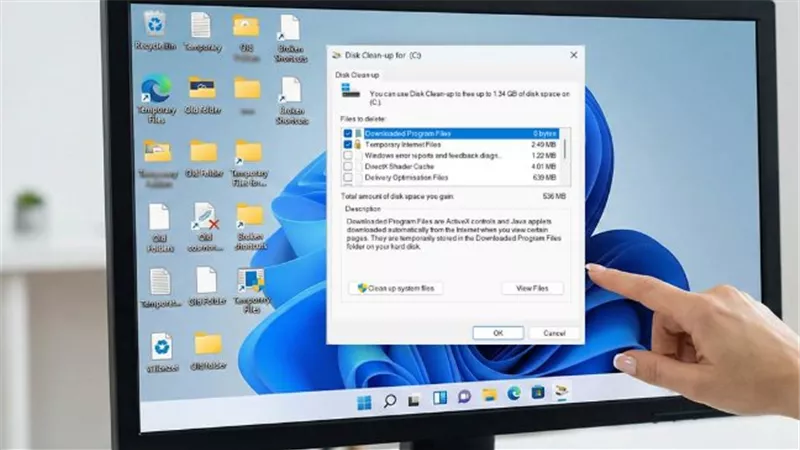Check Windows error reports and feedback checkbox

[348, 156]
